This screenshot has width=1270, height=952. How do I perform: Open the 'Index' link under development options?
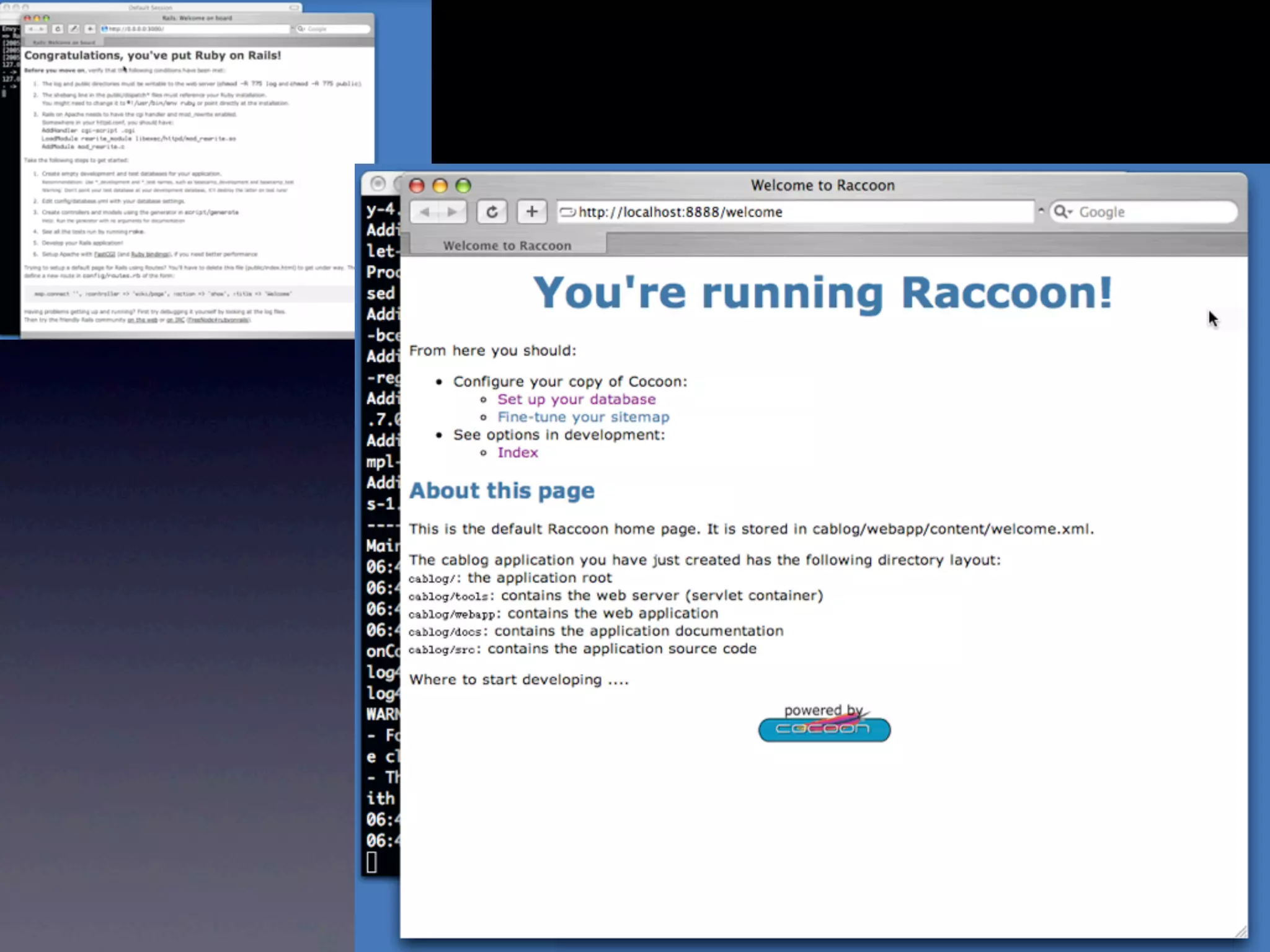click(517, 452)
